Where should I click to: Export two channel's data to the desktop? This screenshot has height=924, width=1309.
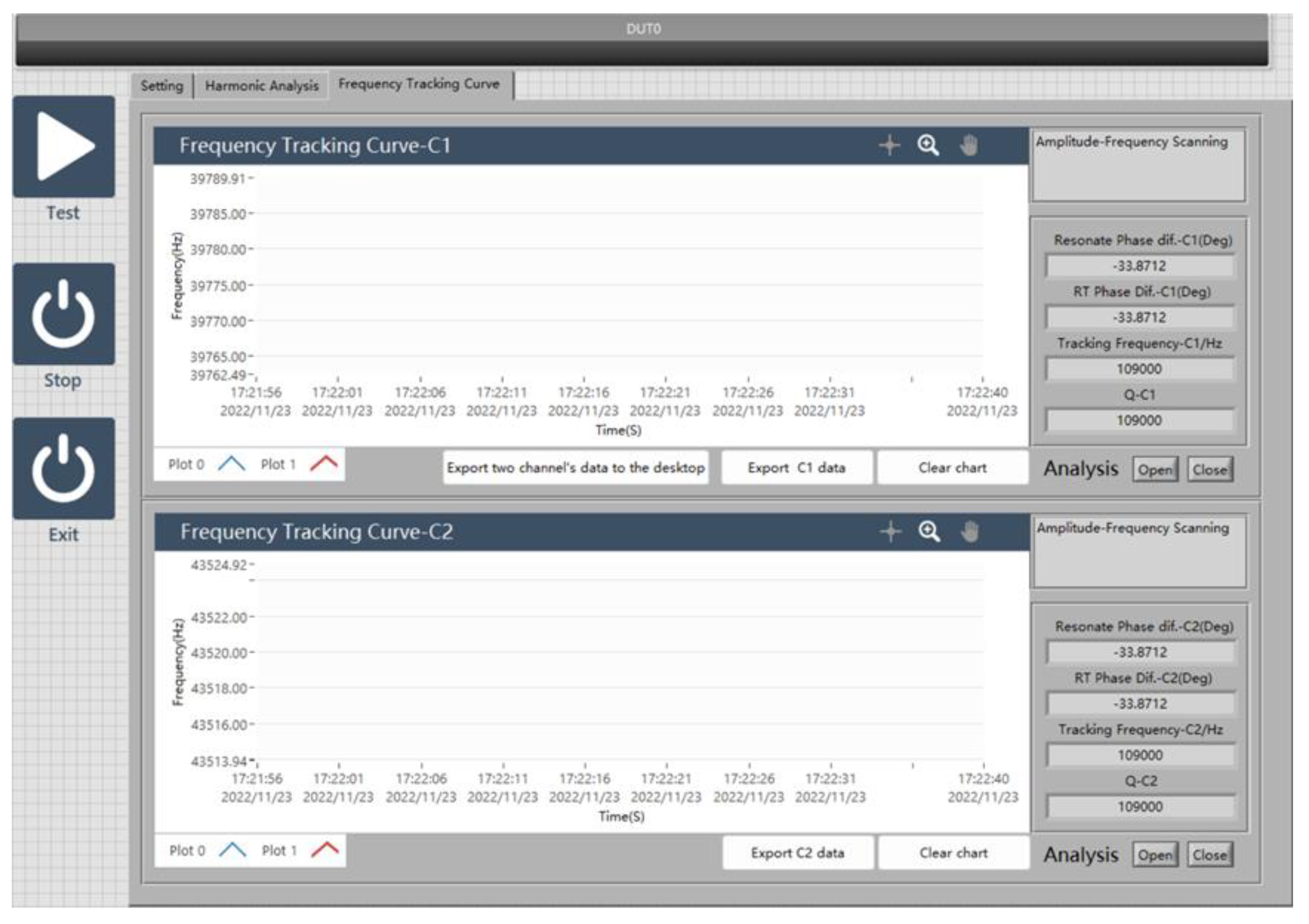click(x=575, y=467)
